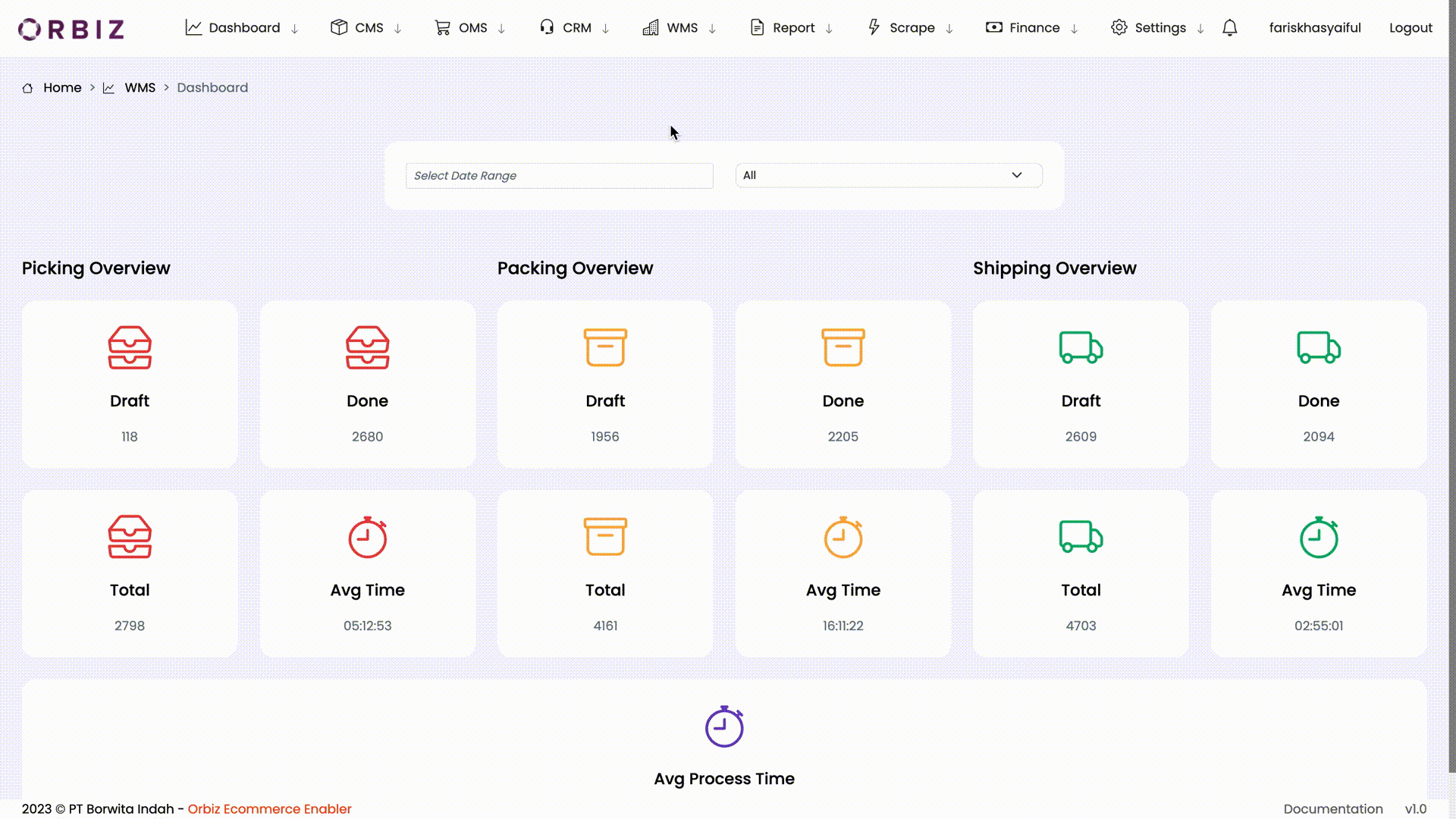The width and height of the screenshot is (1456, 819).
Task: Click the Shipping Draft truck icon
Action: coord(1081,347)
